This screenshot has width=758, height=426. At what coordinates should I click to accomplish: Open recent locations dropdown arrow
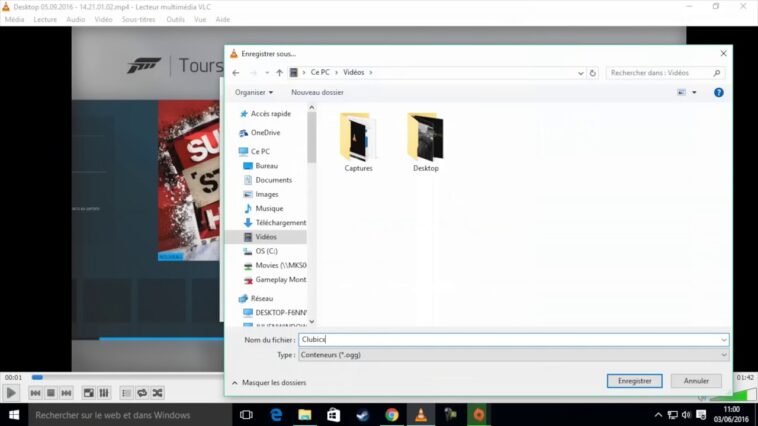tap(267, 73)
